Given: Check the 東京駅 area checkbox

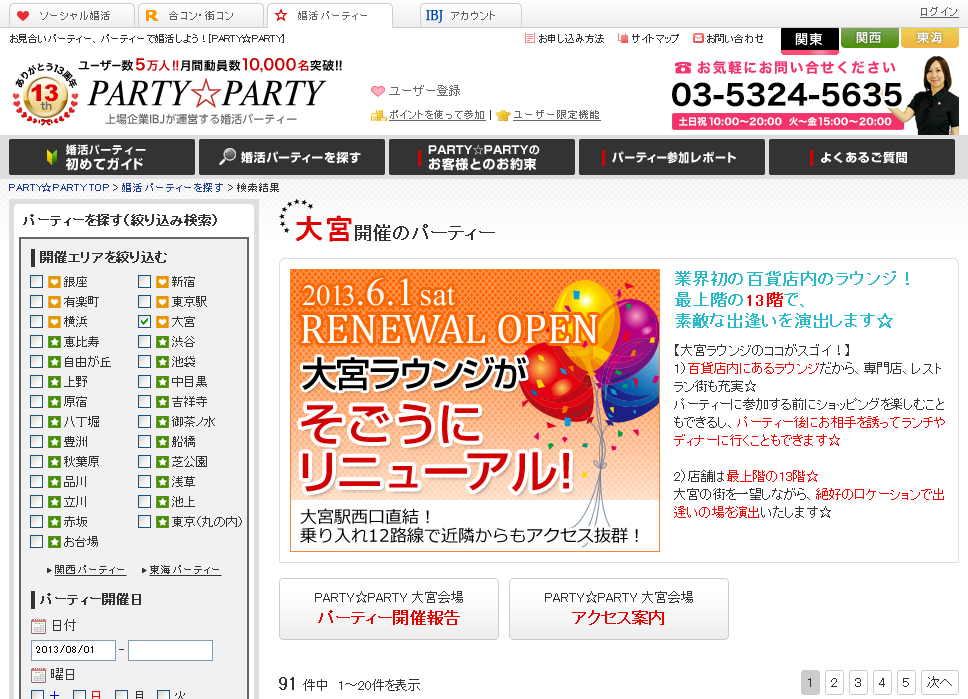Looking at the screenshot, I should [144, 302].
